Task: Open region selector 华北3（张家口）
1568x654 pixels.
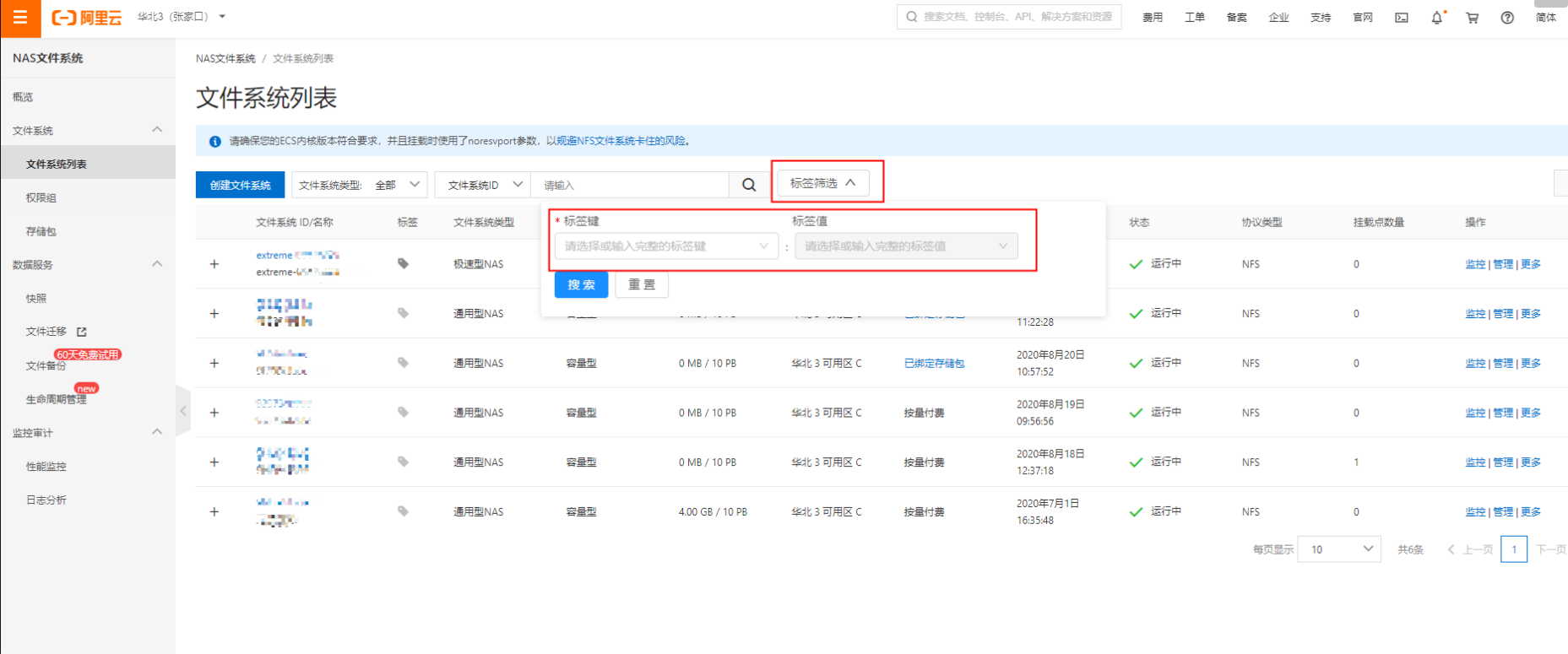Action: point(182,17)
